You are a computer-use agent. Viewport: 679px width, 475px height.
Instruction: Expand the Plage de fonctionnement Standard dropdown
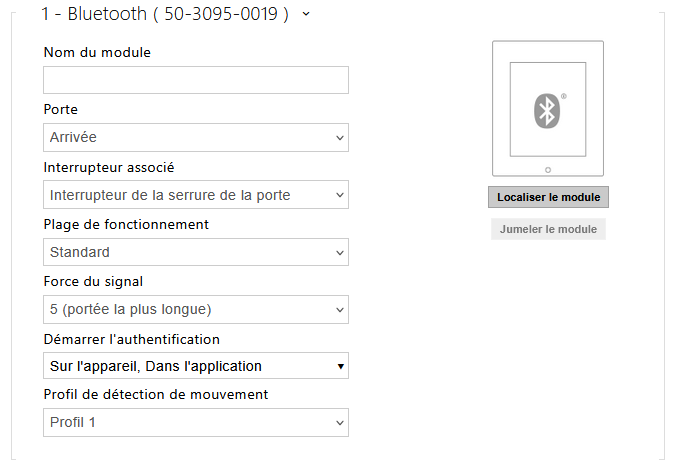click(x=196, y=252)
